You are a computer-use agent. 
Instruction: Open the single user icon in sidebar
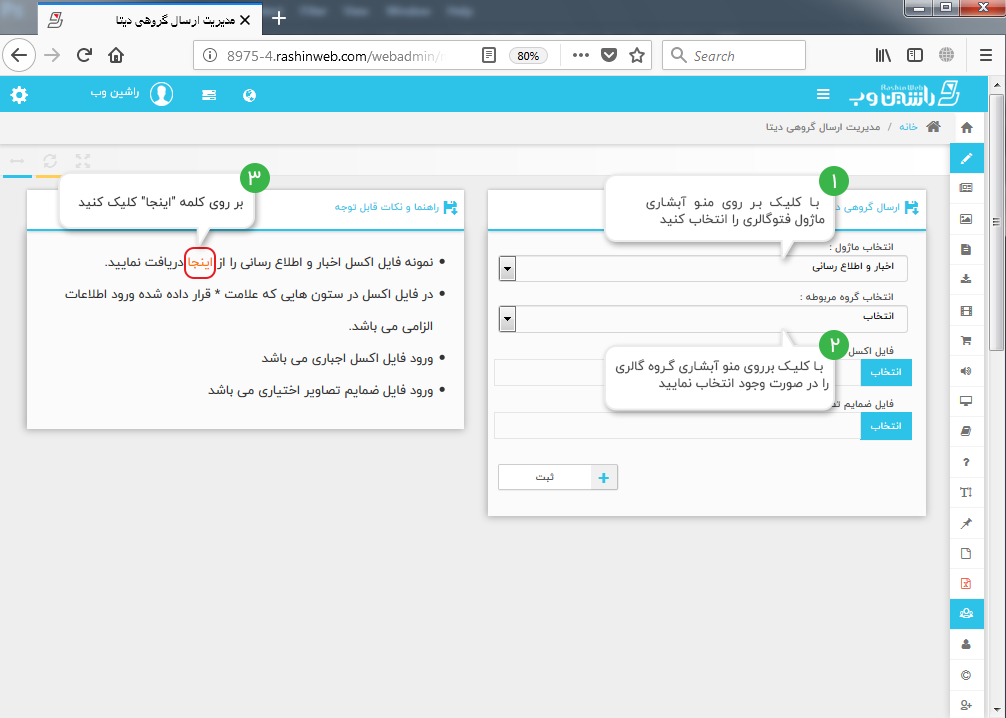(966, 644)
